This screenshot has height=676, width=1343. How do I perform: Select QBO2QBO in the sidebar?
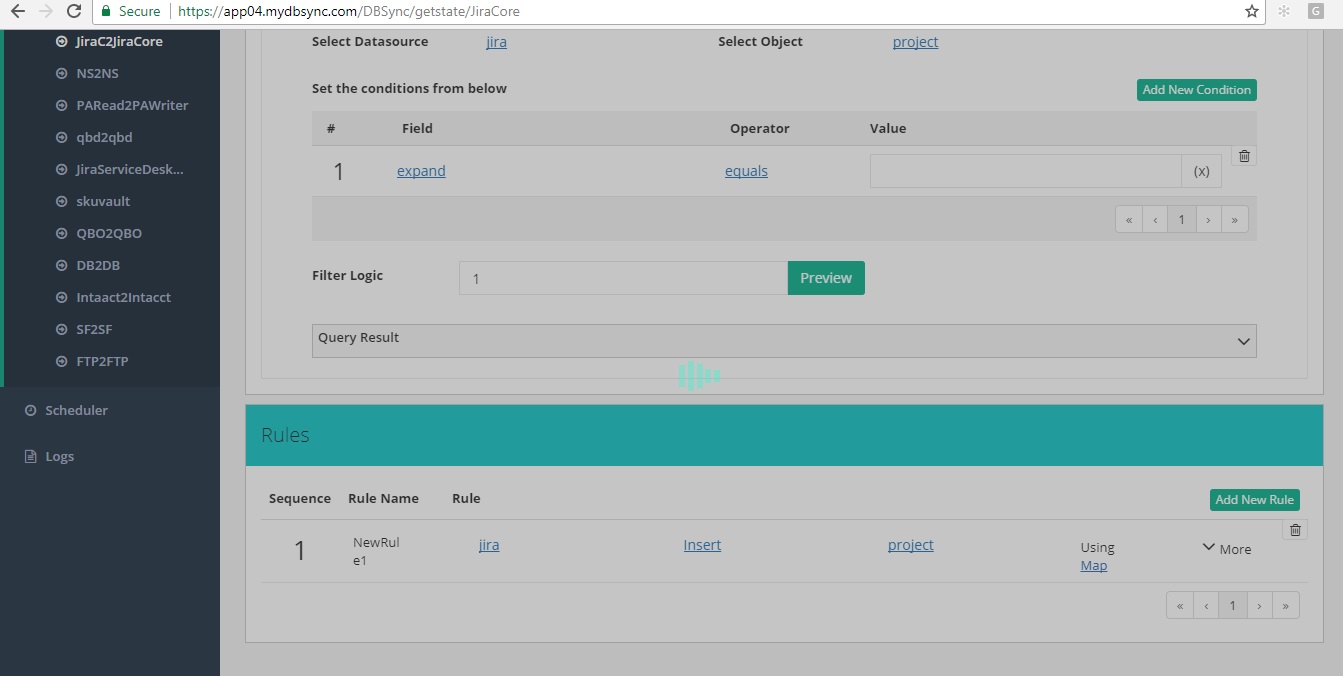pyautogui.click(x=109, y=233)
